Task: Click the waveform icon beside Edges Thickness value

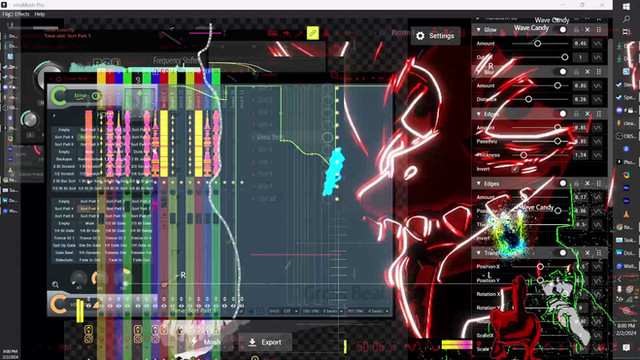Action: click(x=597, y=155)
